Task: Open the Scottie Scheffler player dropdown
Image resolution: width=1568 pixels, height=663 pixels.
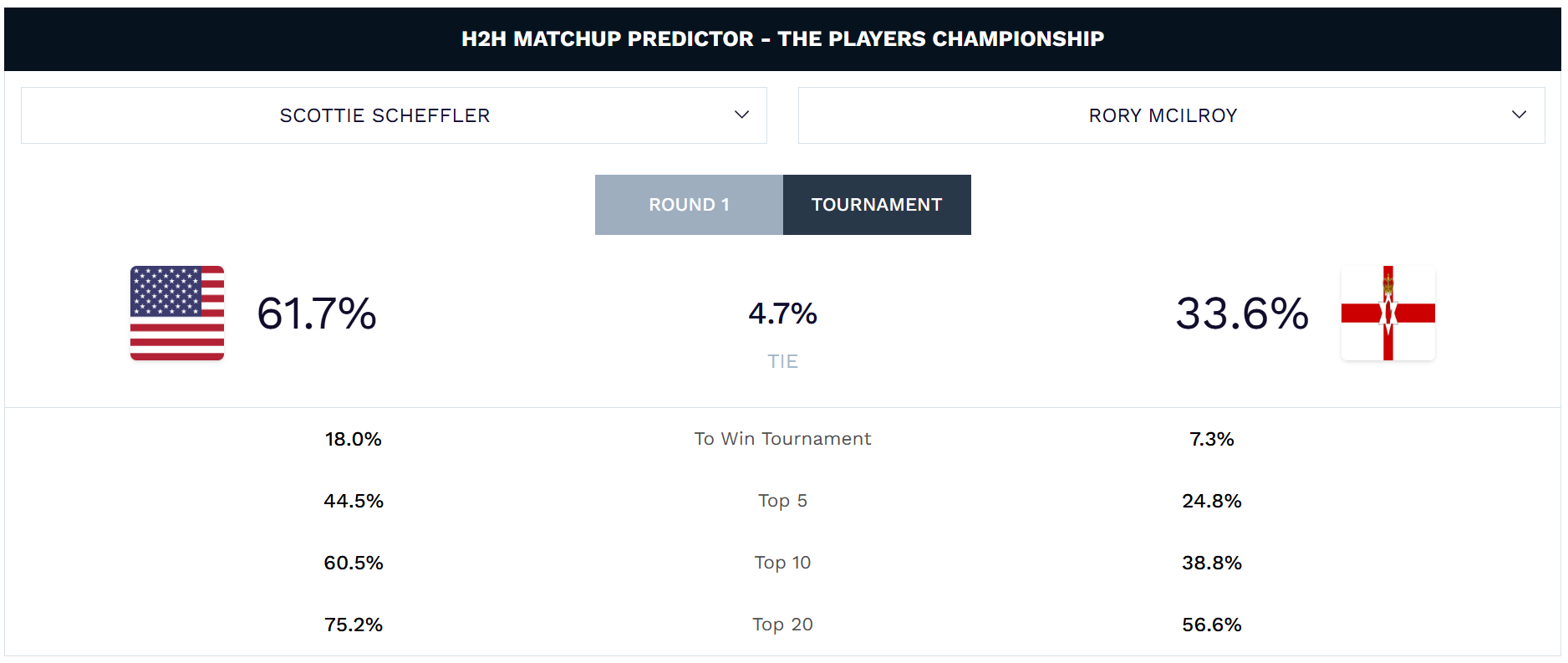Action: [x=384, y=115]
